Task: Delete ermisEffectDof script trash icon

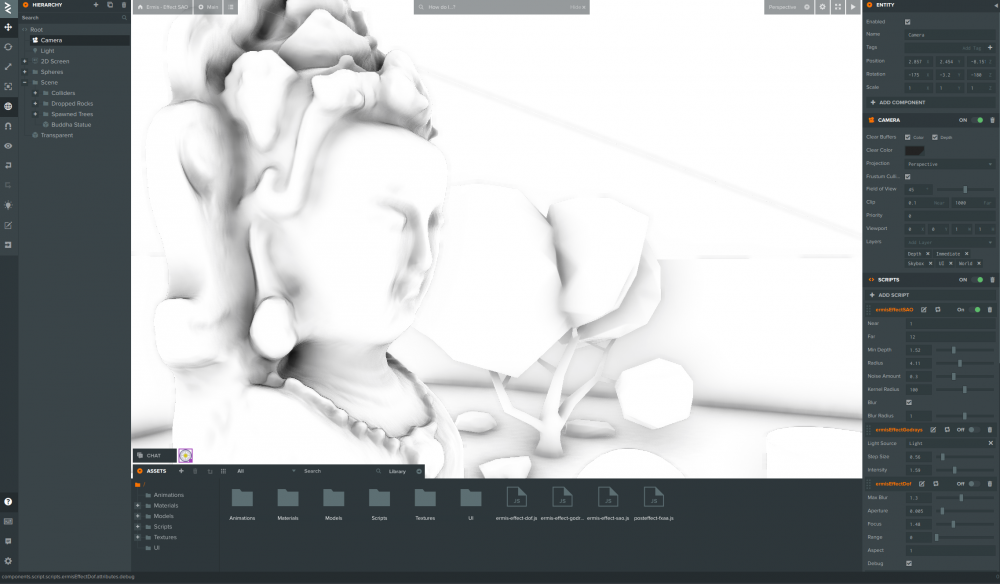Action: coord(990,484)
